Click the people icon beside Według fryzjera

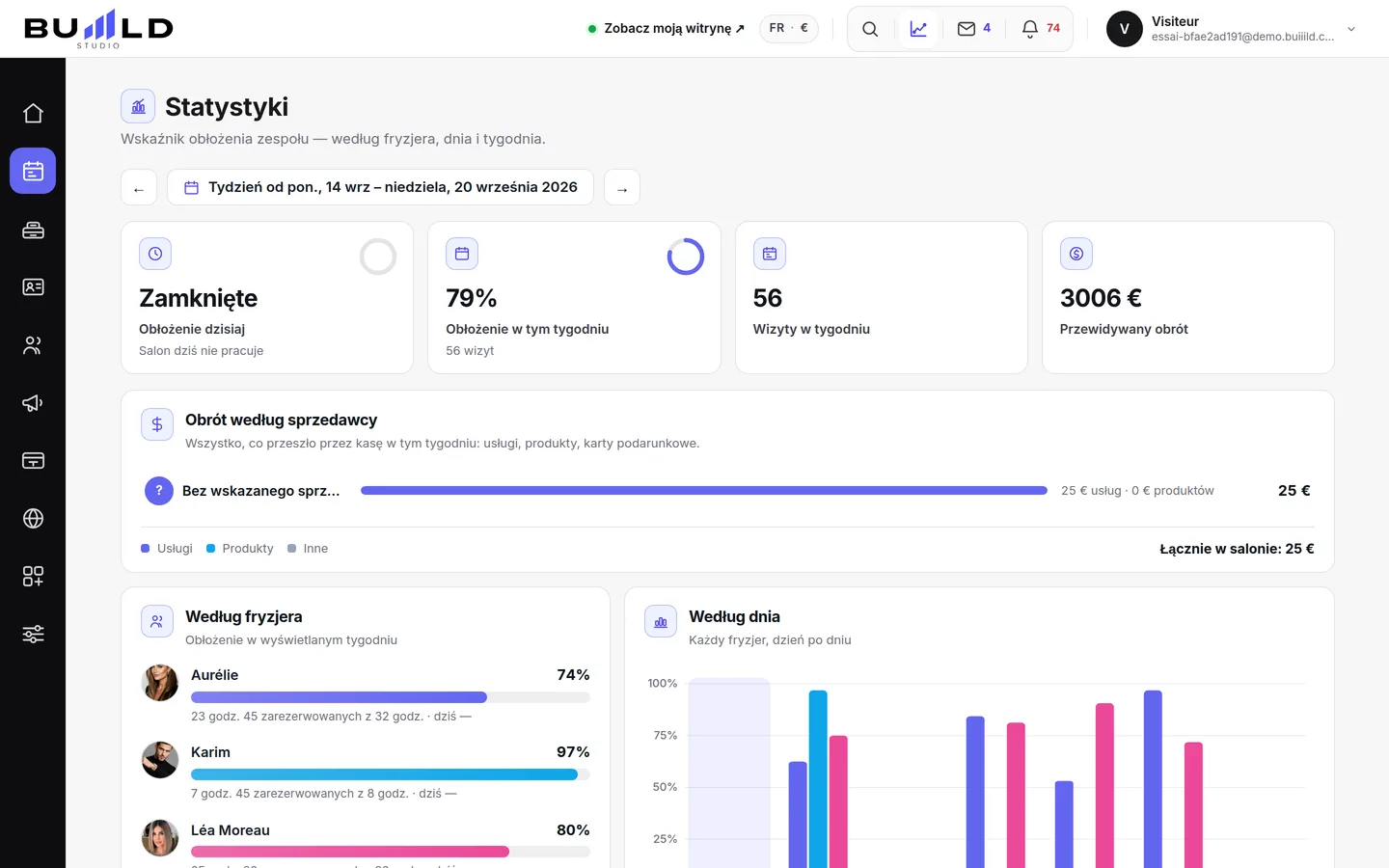click(x=157, y=621)
